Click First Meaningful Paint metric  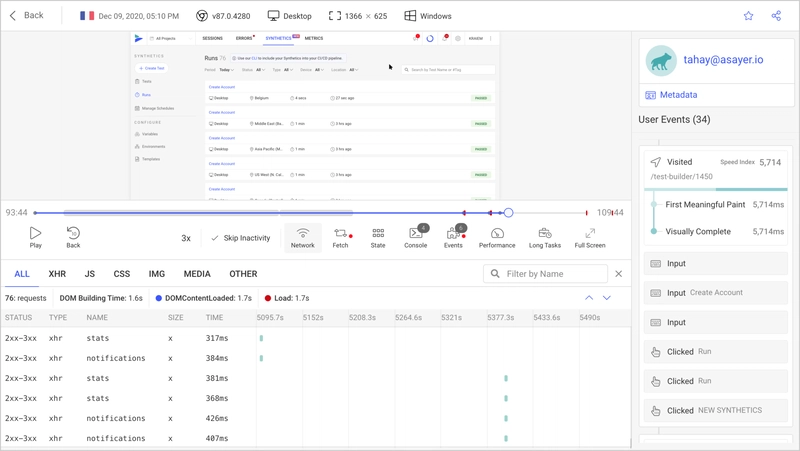coord(705,205)
